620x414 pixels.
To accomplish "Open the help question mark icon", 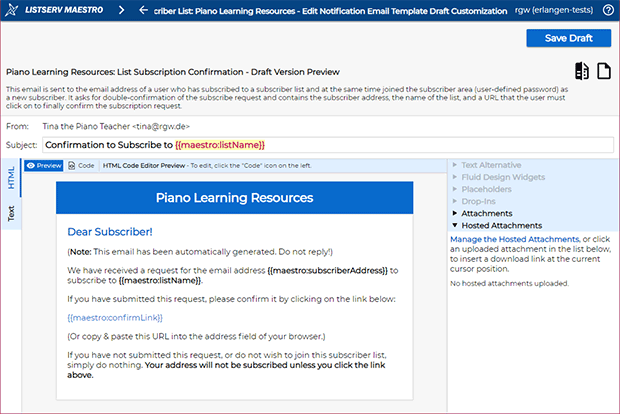I will click(608, 10).
